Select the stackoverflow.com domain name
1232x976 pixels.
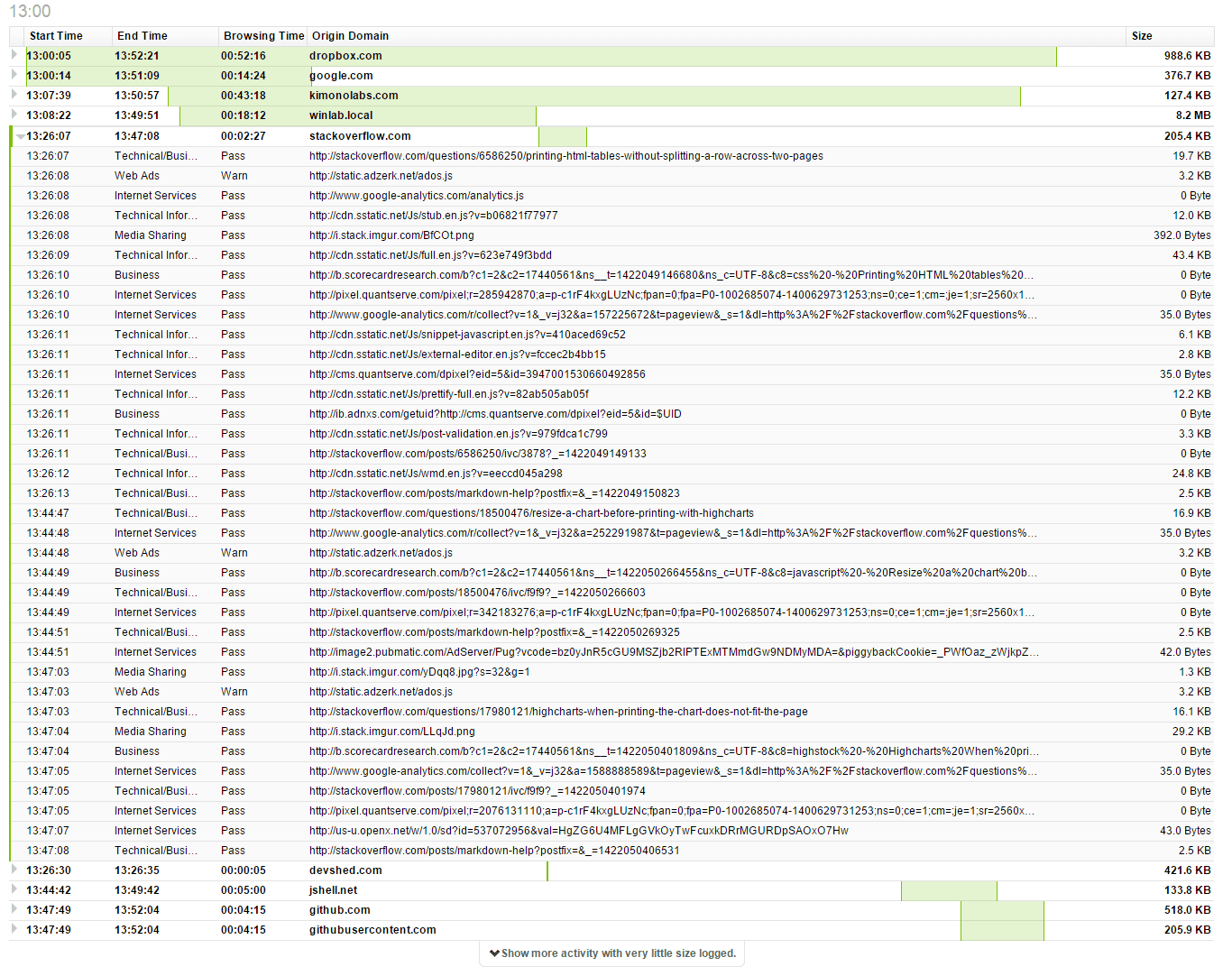click(x=360, y=136)
